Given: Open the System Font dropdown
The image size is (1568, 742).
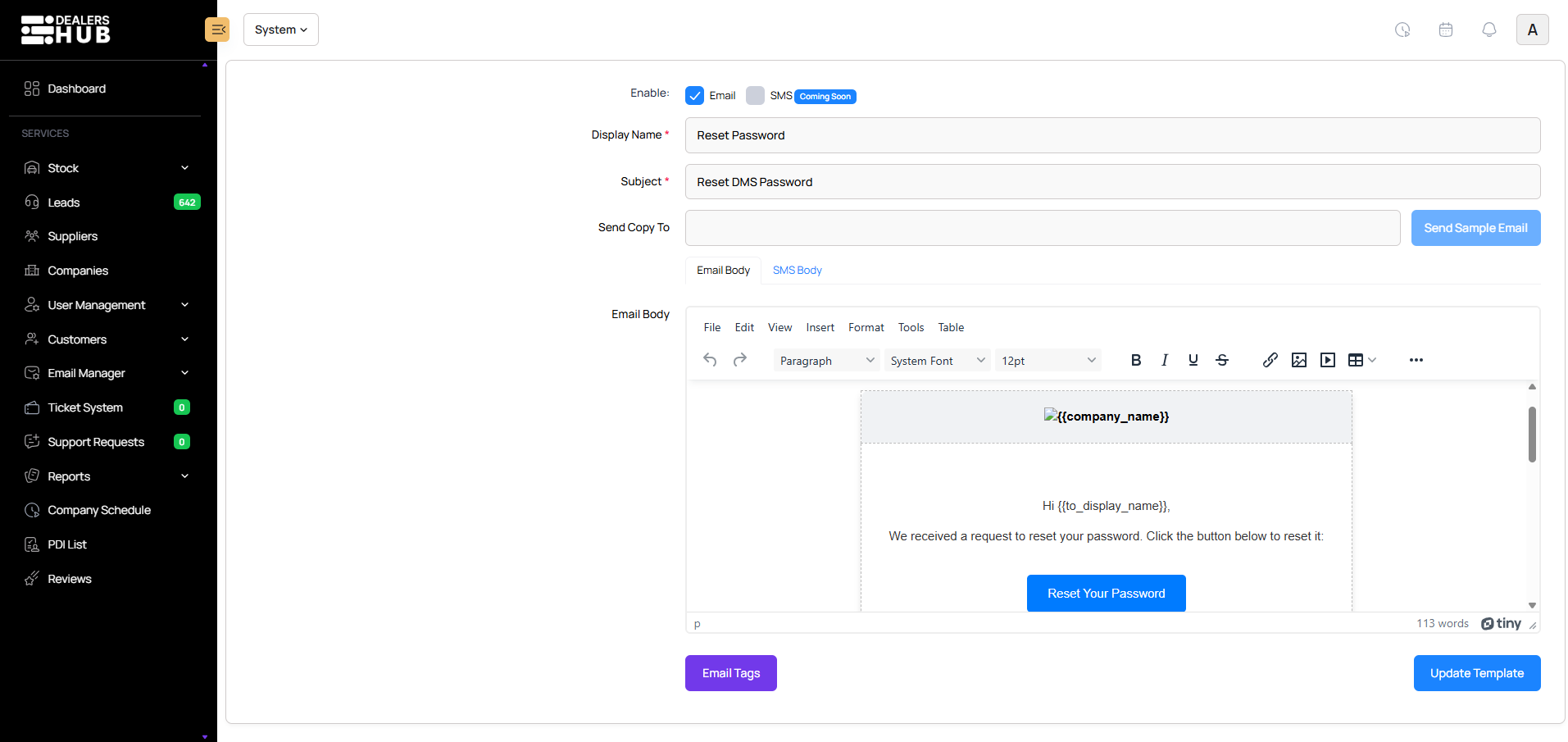Looking at the screenshot, I should [x=937, y=361].
